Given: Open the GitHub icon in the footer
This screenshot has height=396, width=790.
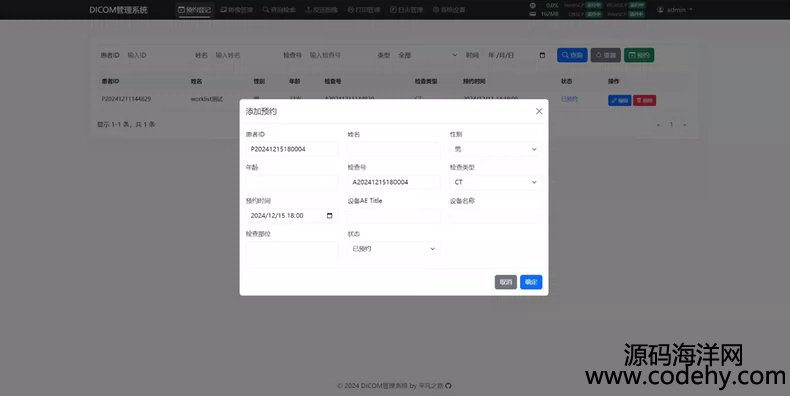Looking at the screenshot, I should click(x=448, y=386).
